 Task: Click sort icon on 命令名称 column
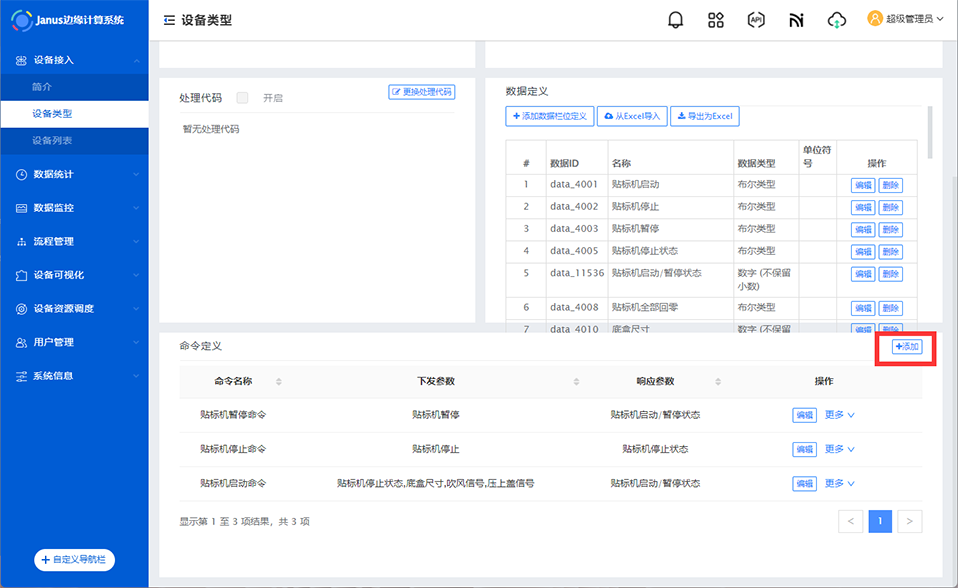(x=279, y=382)
